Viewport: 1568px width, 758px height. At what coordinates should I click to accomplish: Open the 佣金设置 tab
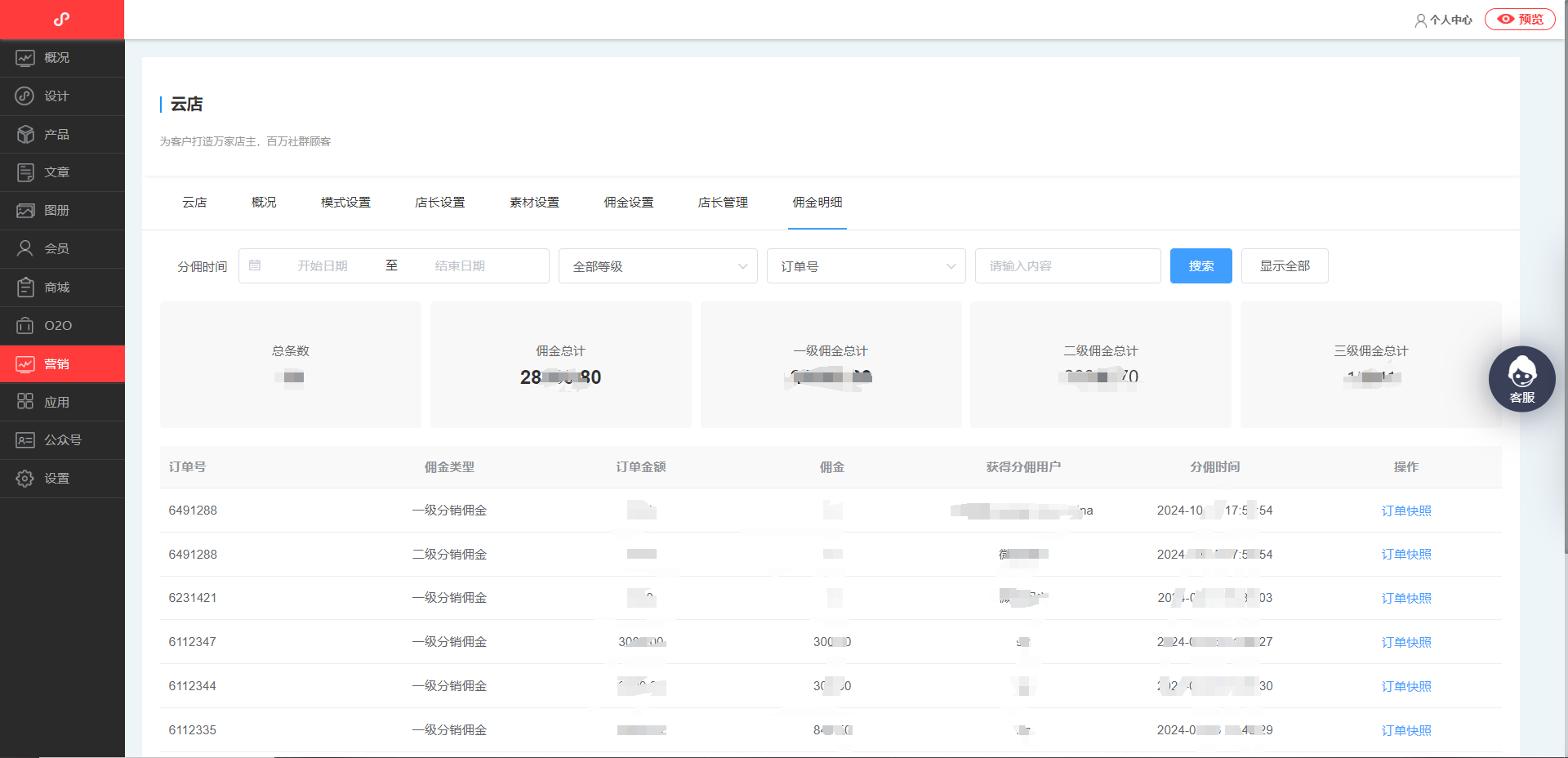629,203
